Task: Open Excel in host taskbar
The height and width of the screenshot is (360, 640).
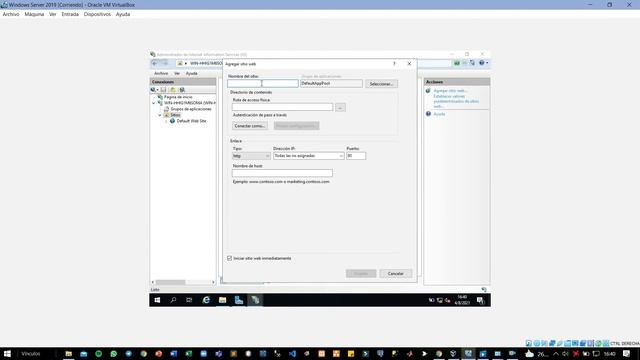Action: tap(189, 354)
